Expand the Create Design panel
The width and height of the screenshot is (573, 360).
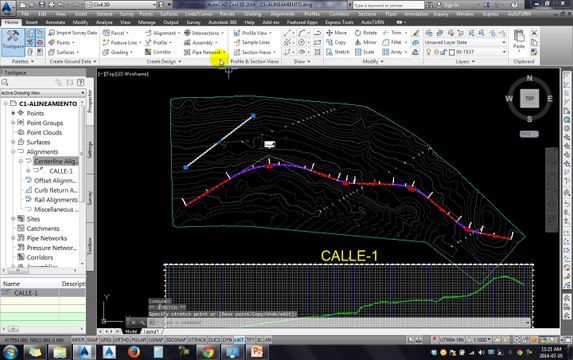[164, 61]
